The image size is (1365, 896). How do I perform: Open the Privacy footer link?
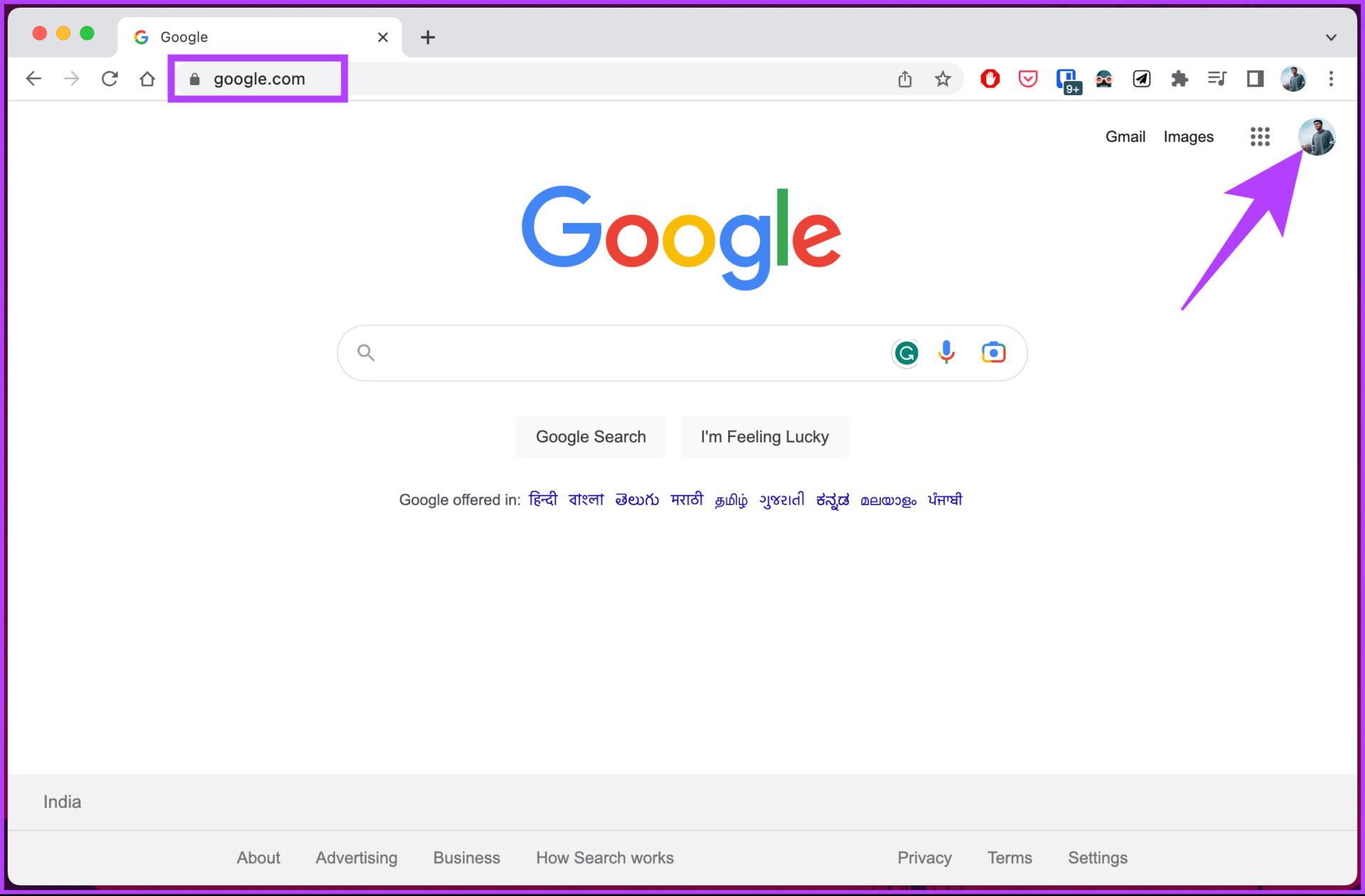click(x=924, y=858)
